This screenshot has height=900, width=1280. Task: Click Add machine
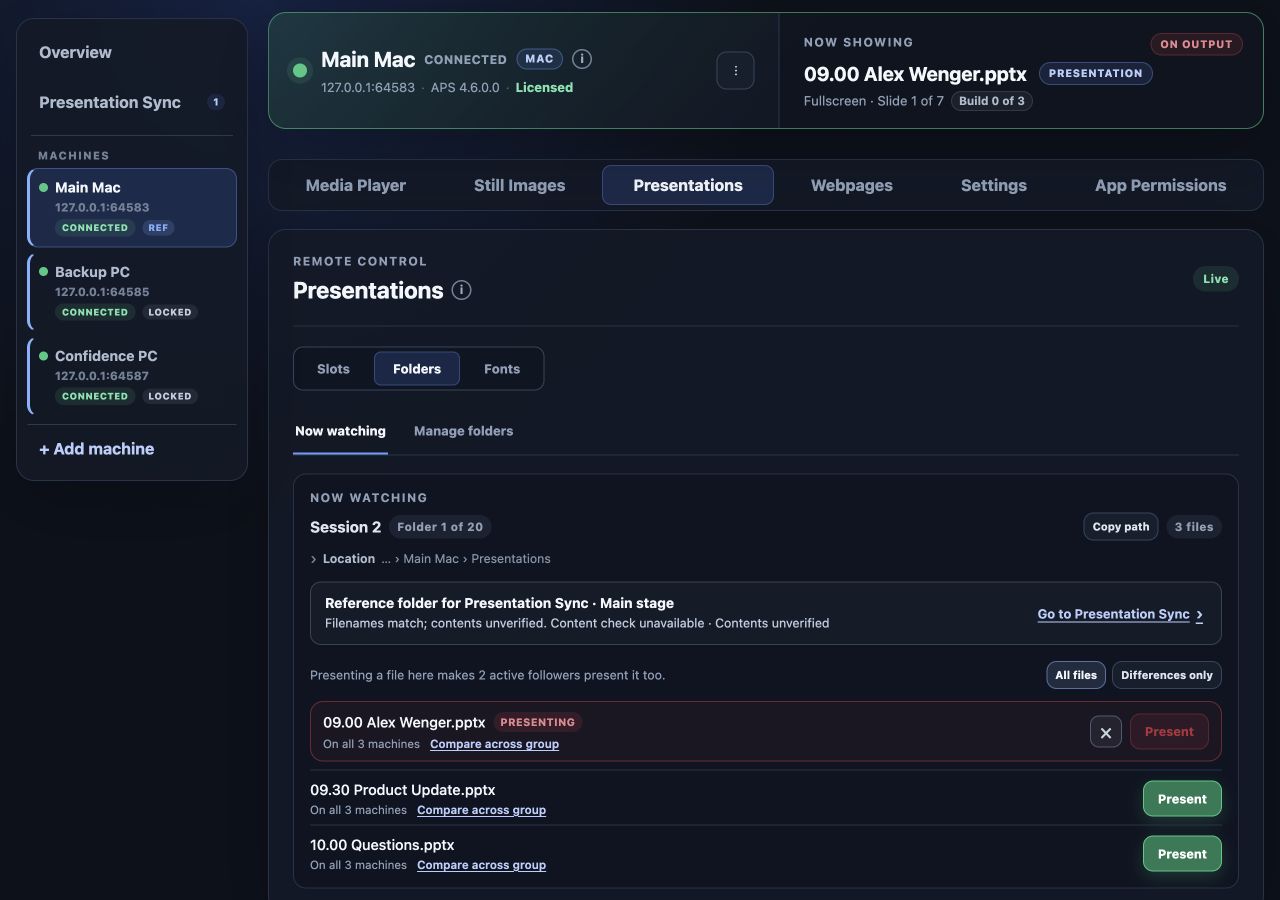97,449
